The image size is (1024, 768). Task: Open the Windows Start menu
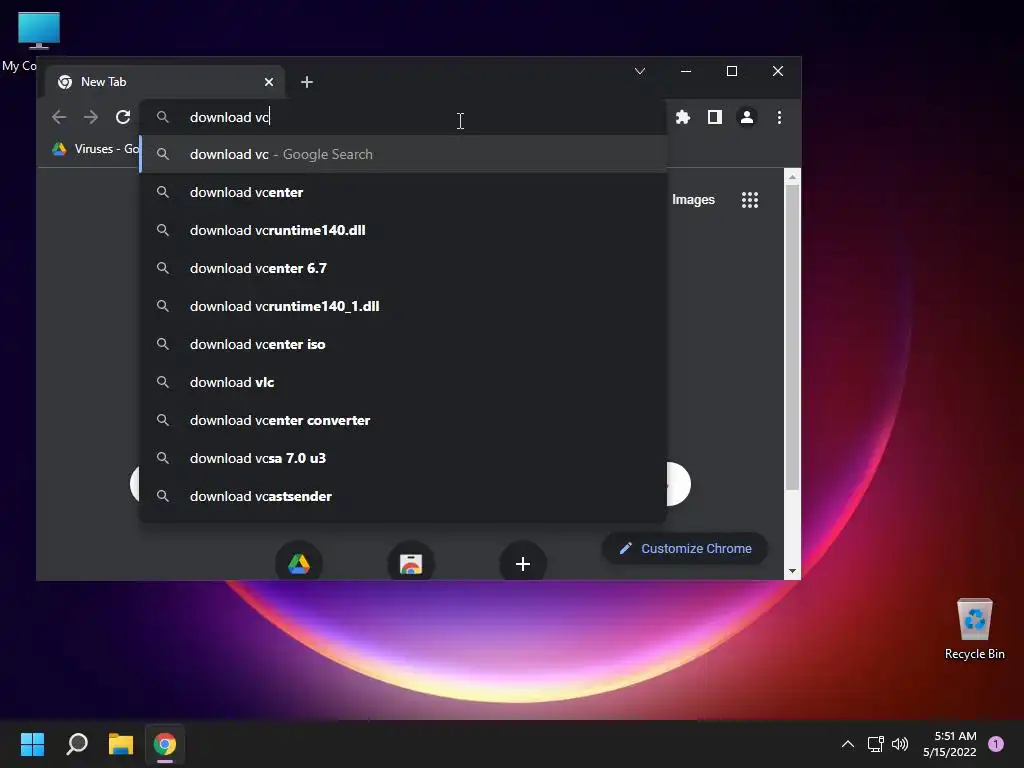32,744
